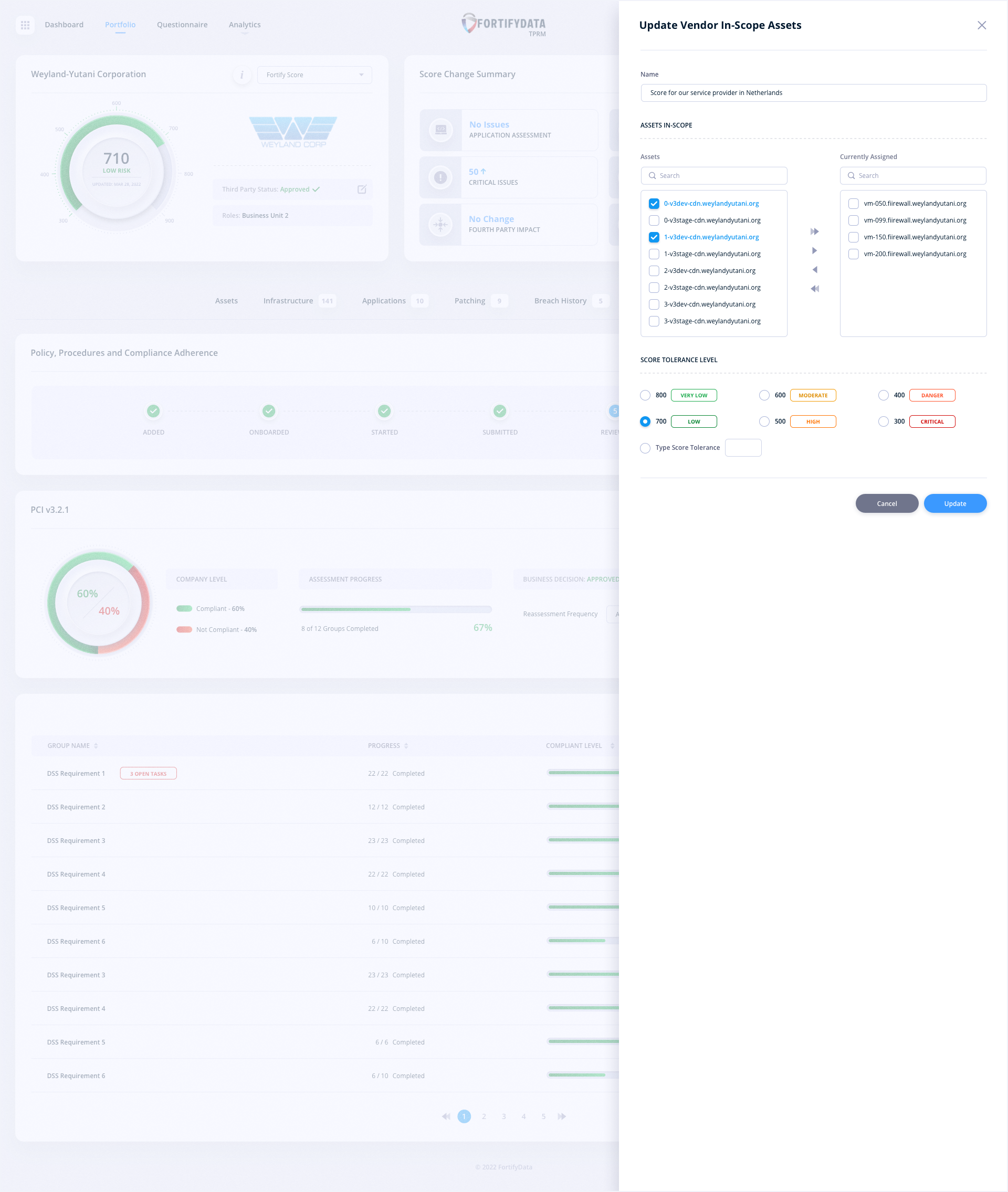
Task: Check the 2-v3stage-cdn.weylandyutani.org asset box
Action: (x=654, y=287)
